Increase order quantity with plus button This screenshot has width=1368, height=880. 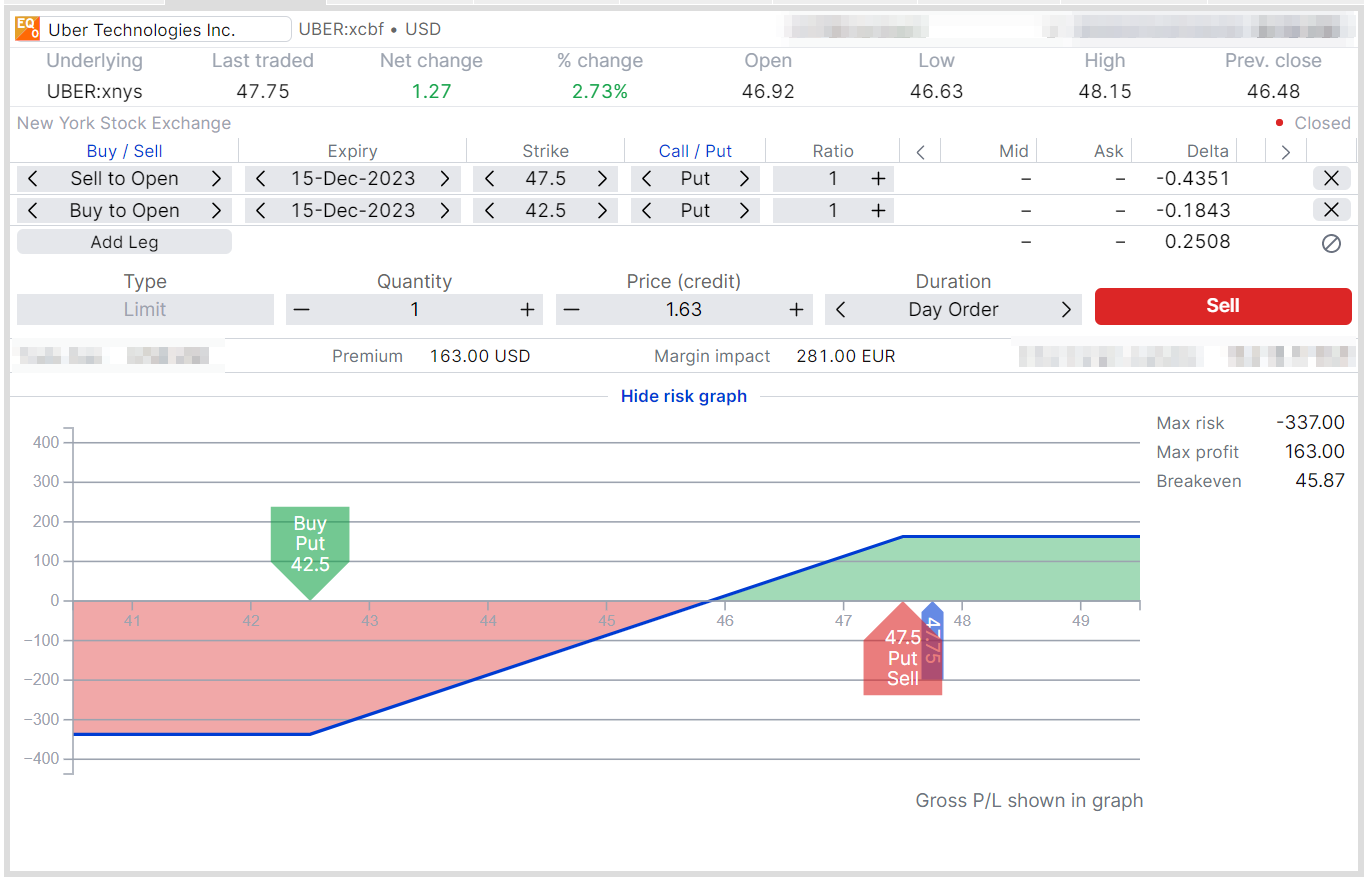point(527,310)
